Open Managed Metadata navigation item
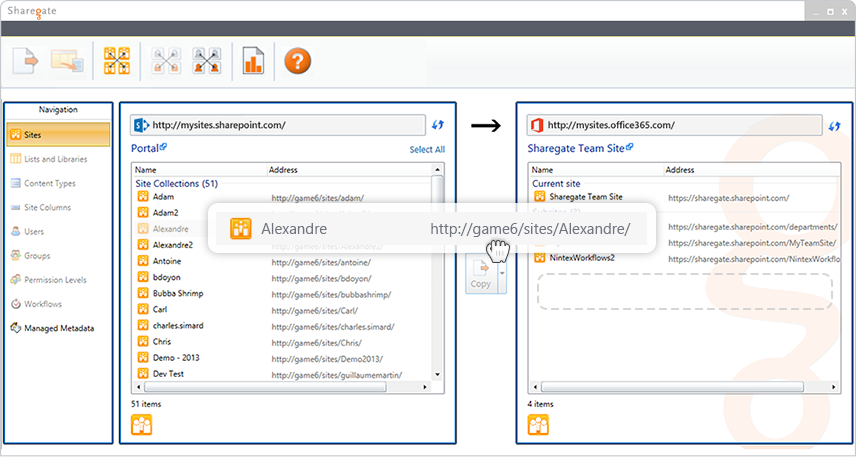This screenshot has height=457, width=856. (x=58, y=328)
